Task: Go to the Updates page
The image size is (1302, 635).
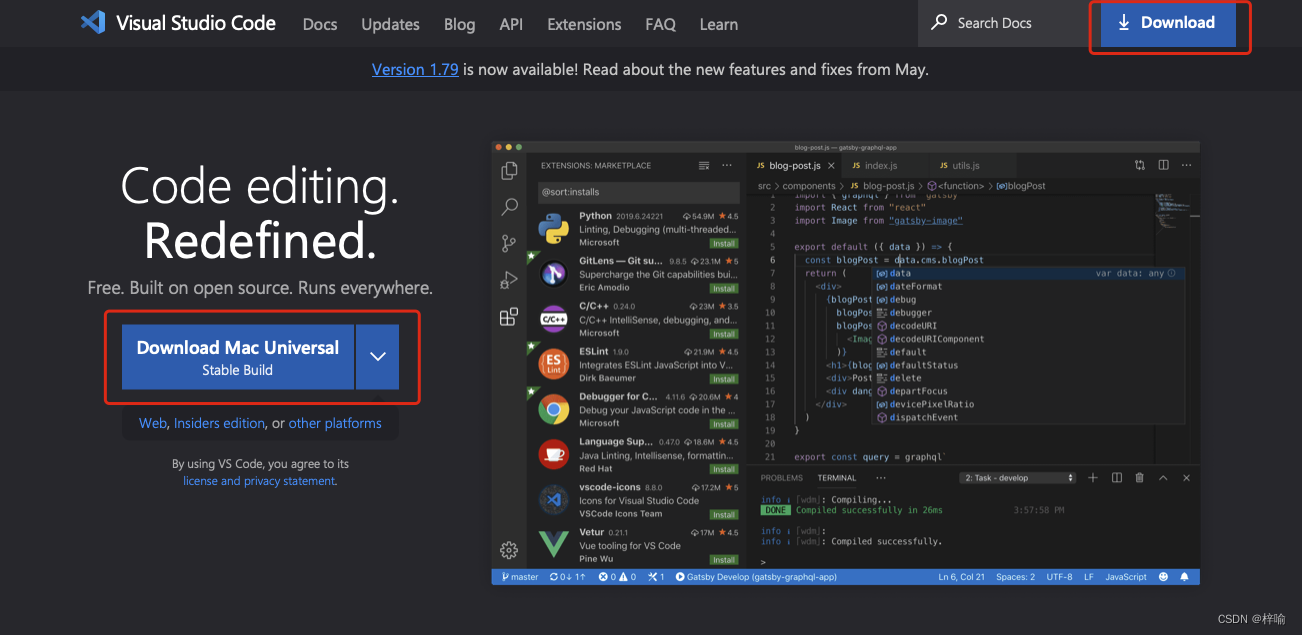Action: click(x=391, y=24)
